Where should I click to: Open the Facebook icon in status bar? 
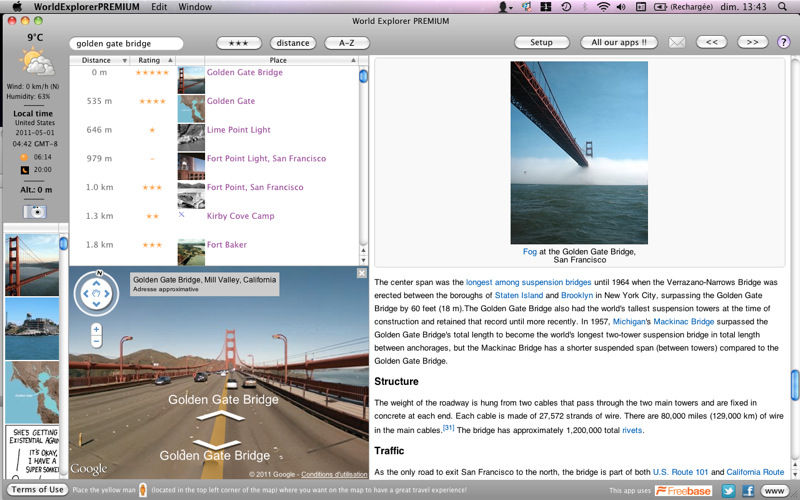pyautogui.click(x=748, y=491)
